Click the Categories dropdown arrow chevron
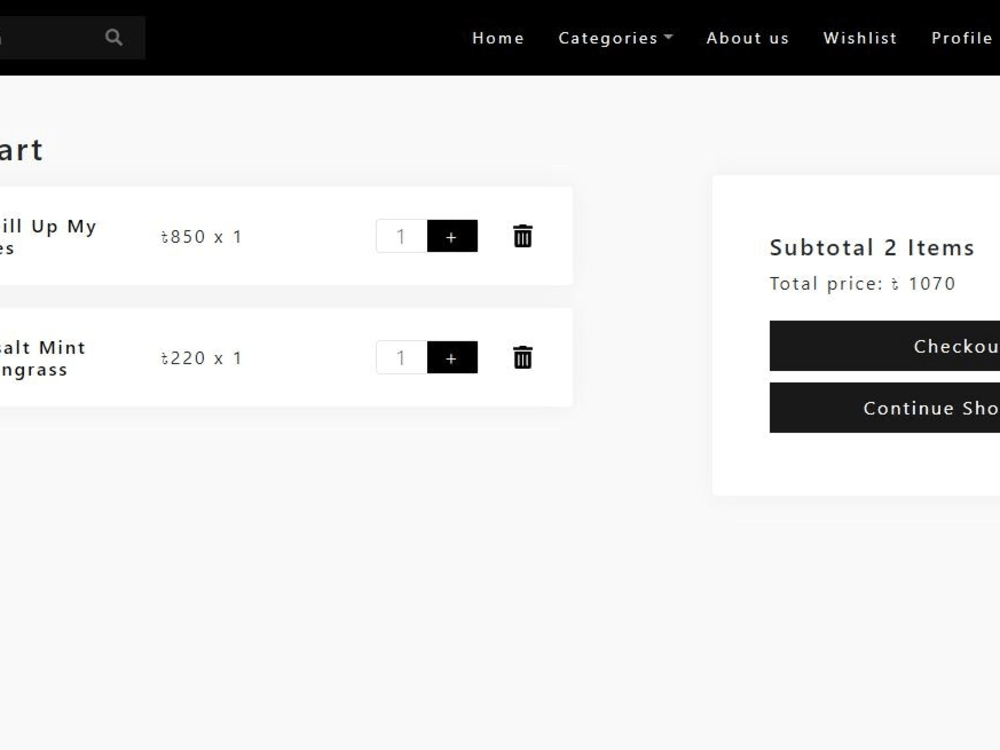This screenshot has height=750, width=1000. point(669,37)
